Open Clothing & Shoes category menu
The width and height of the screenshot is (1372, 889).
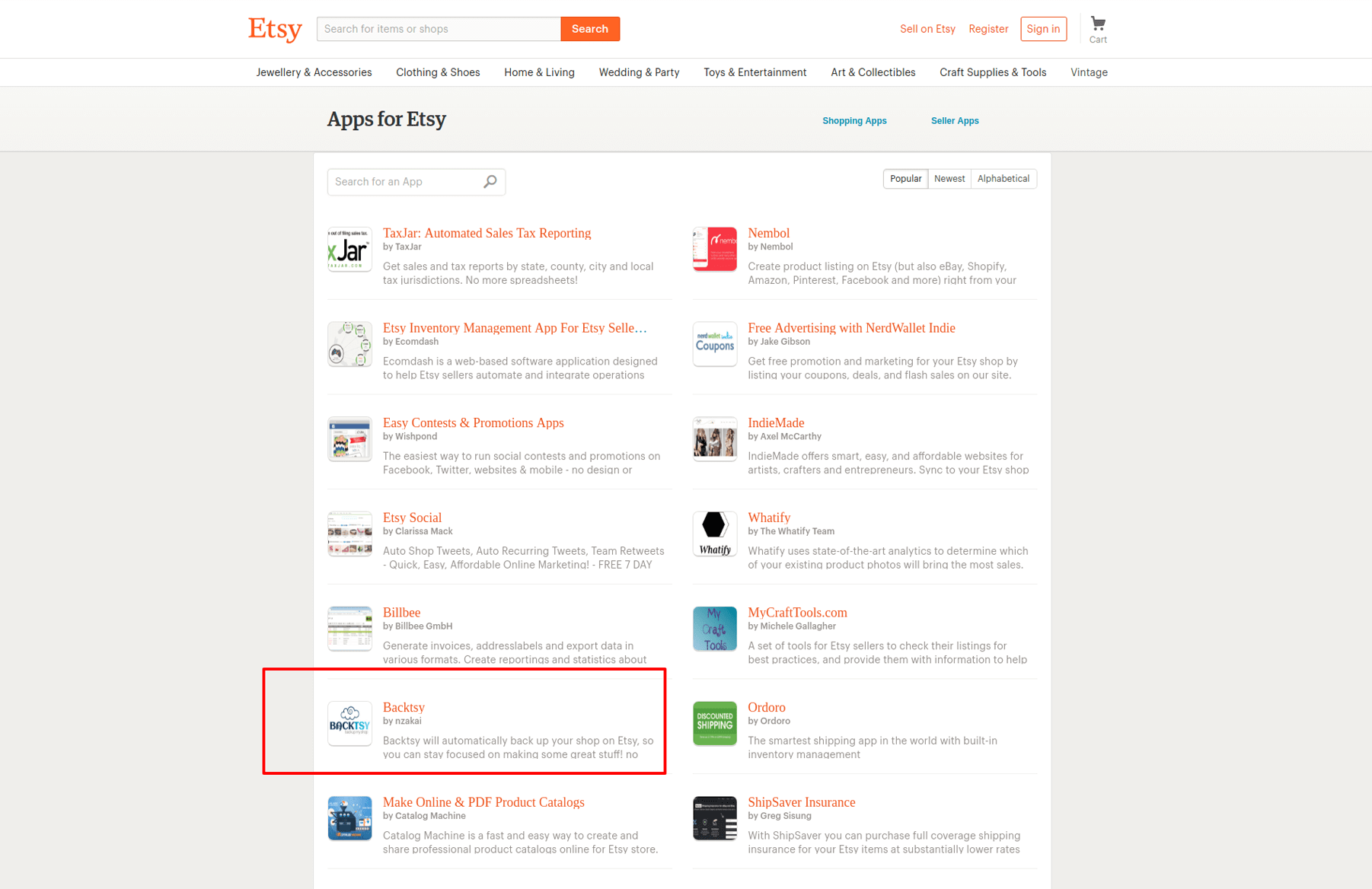point(438,72)
